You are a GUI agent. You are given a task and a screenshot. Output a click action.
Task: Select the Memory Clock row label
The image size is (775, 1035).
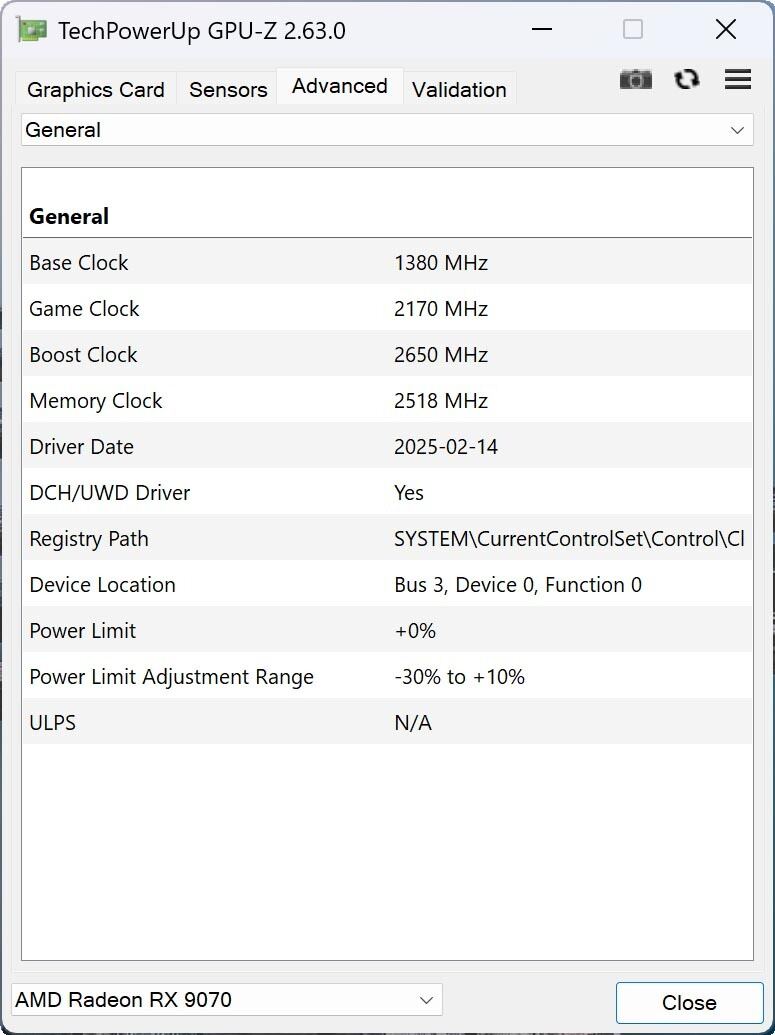[96, 401]
